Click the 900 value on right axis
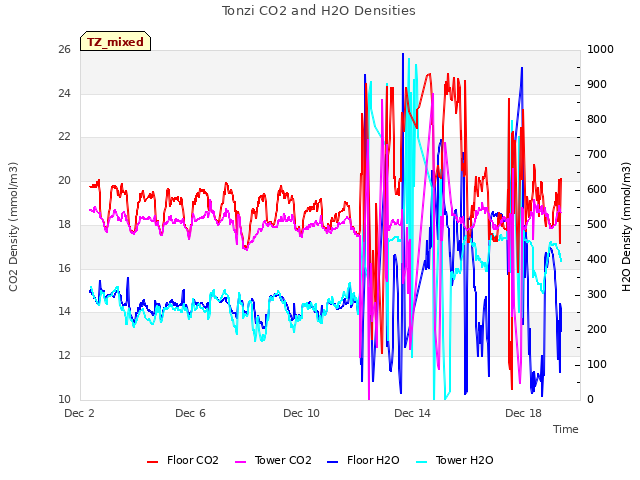This screenshot has width=640, height=480. [597, 84]
